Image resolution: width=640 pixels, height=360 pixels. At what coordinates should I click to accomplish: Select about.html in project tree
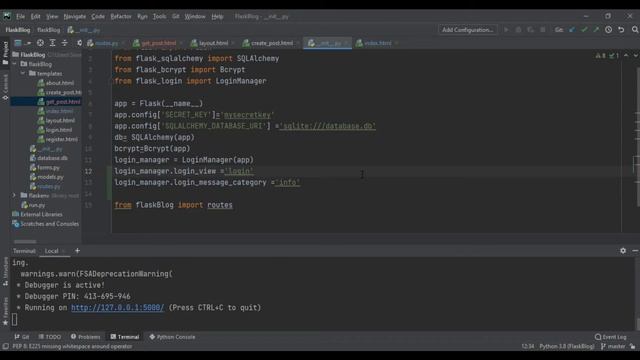click(56, 83)
